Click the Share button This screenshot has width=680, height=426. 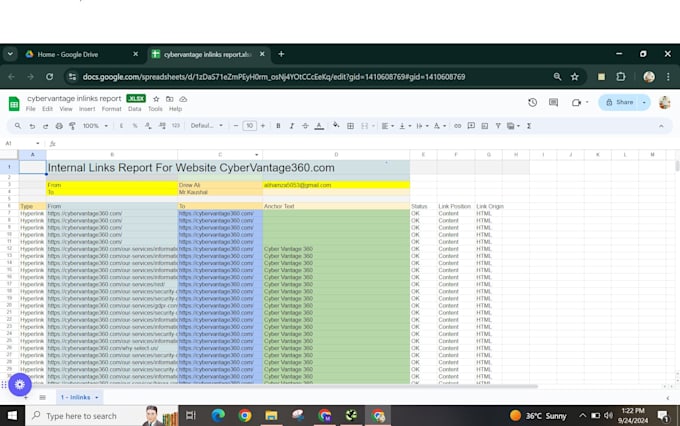click(619, 102)
